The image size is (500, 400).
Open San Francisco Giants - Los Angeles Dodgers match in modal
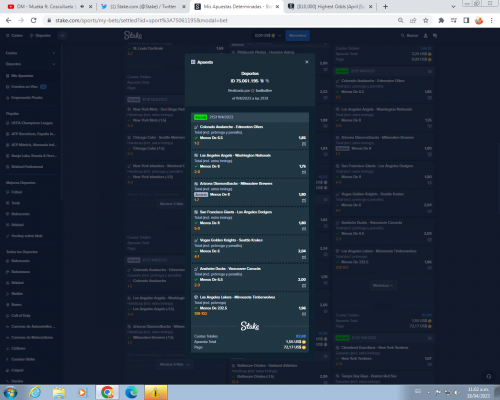(x=236, y=212)
